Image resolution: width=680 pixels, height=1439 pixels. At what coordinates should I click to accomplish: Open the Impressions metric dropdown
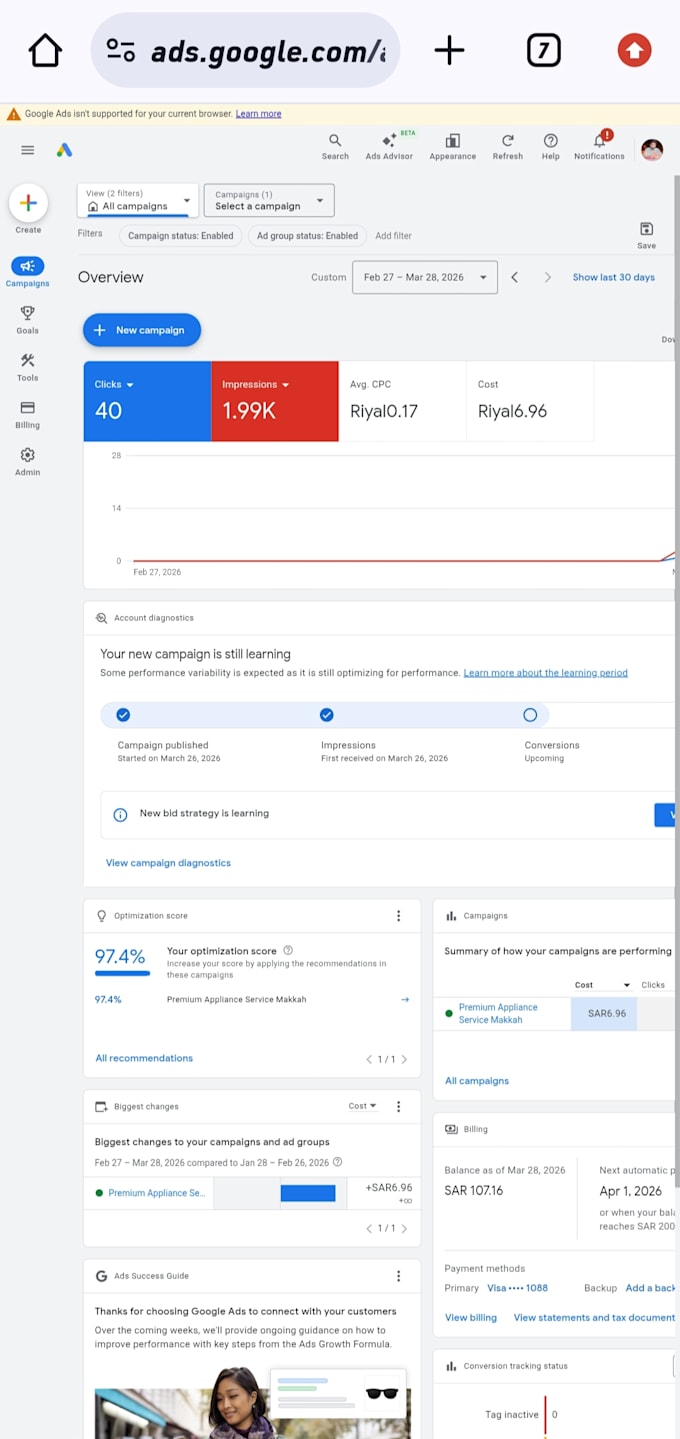pos(255,384)
